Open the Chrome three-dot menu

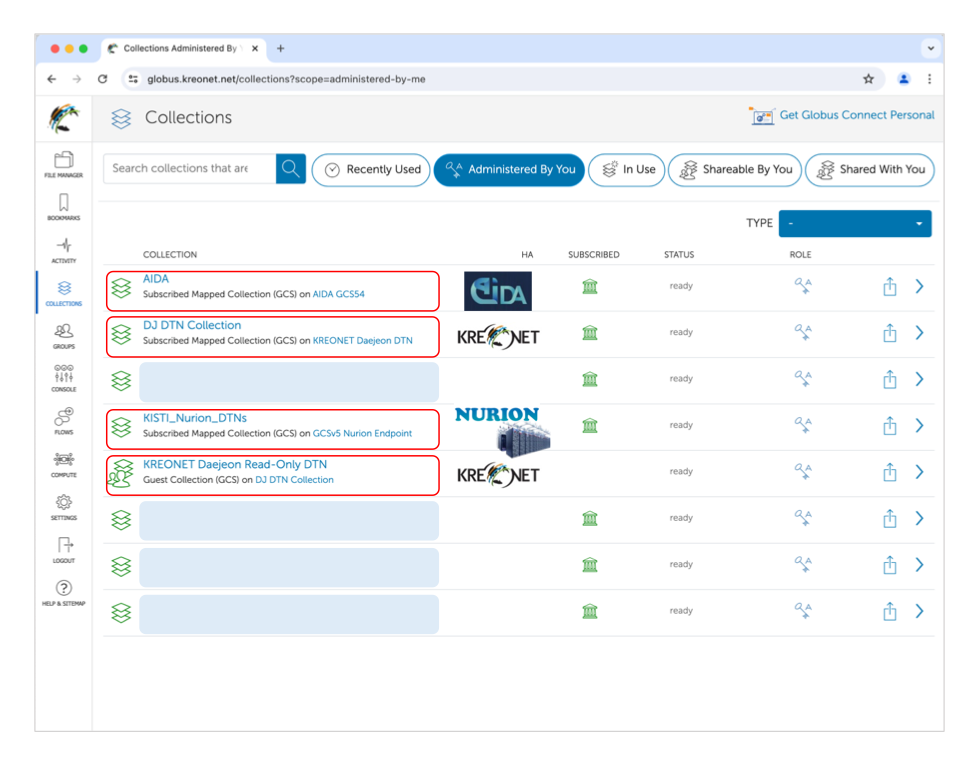click(x=929, y=79)
